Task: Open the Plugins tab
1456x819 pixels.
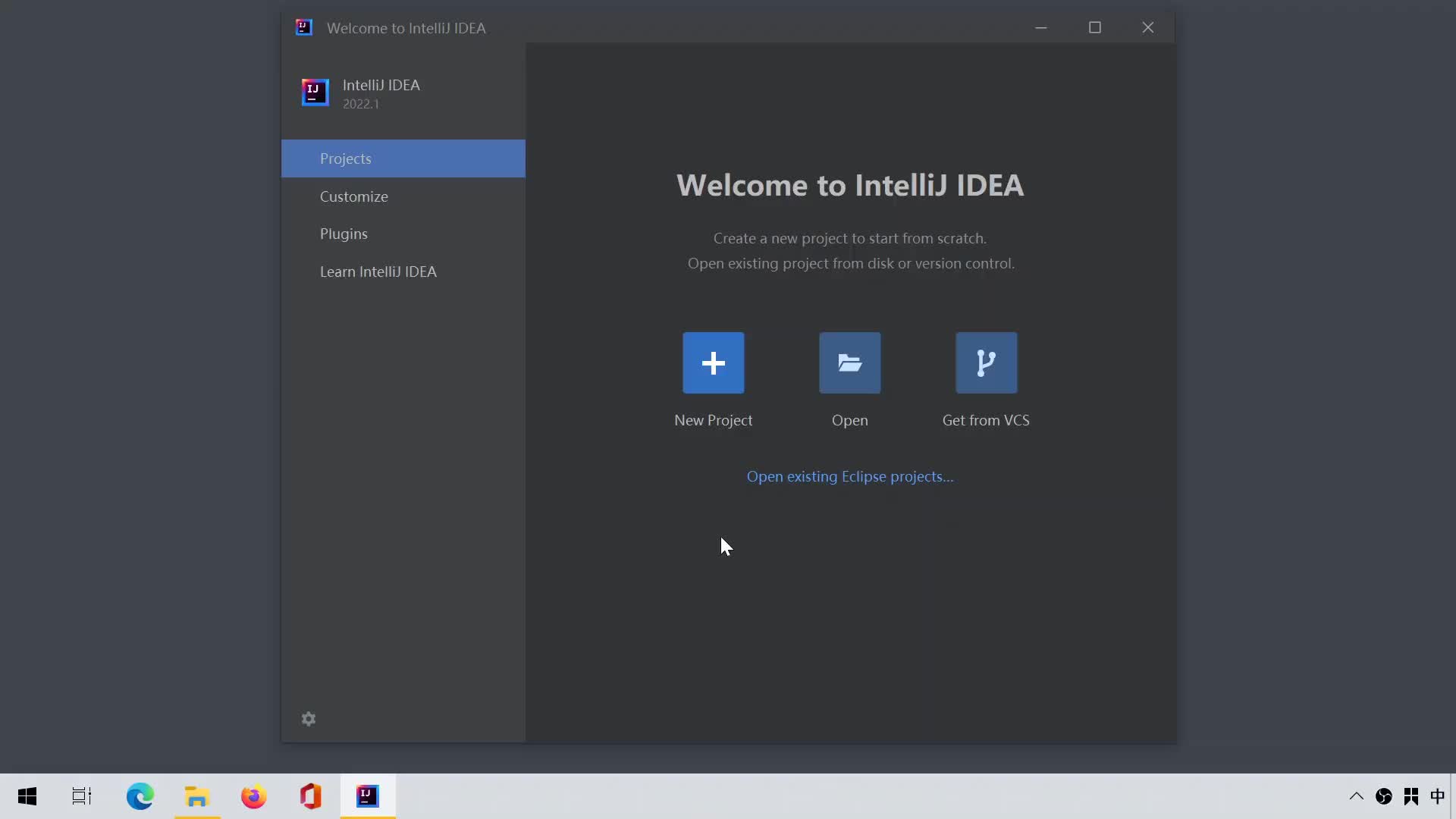Action: point(403,234)
